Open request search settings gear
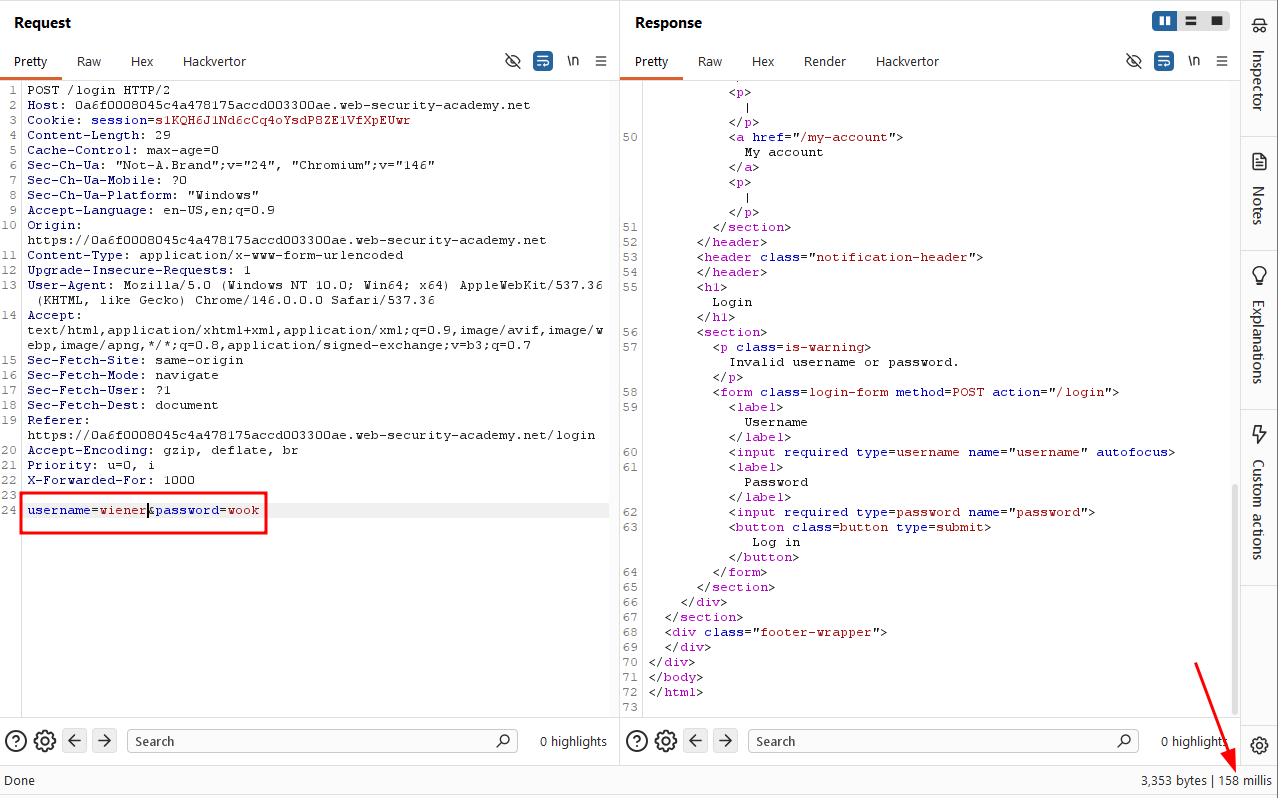Viewport: 1278px width, 798px height. coord(44,741)
